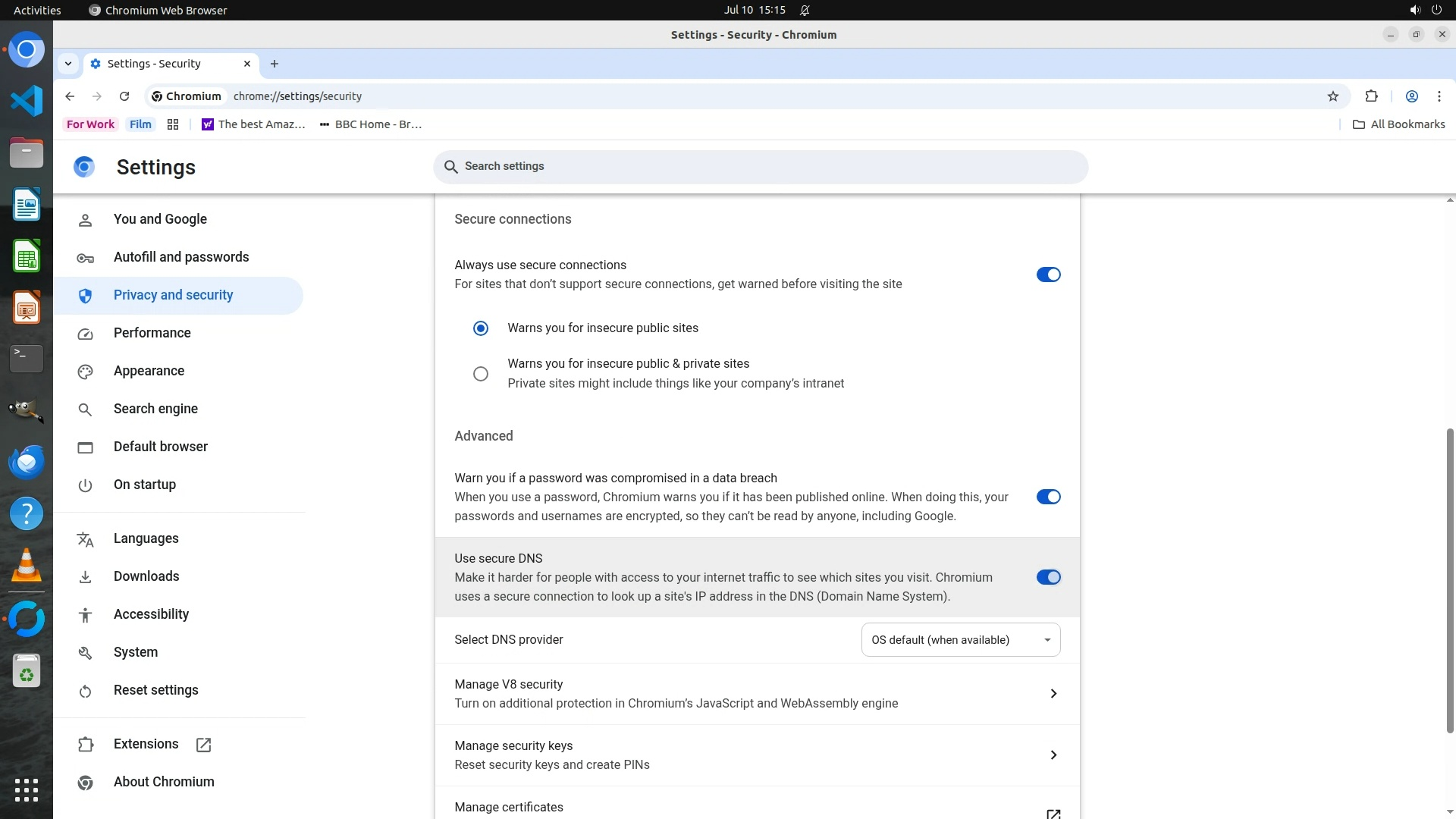1456x819 pixels.
Task: Click the profile avatar icon
Action: coord(1411,96)
